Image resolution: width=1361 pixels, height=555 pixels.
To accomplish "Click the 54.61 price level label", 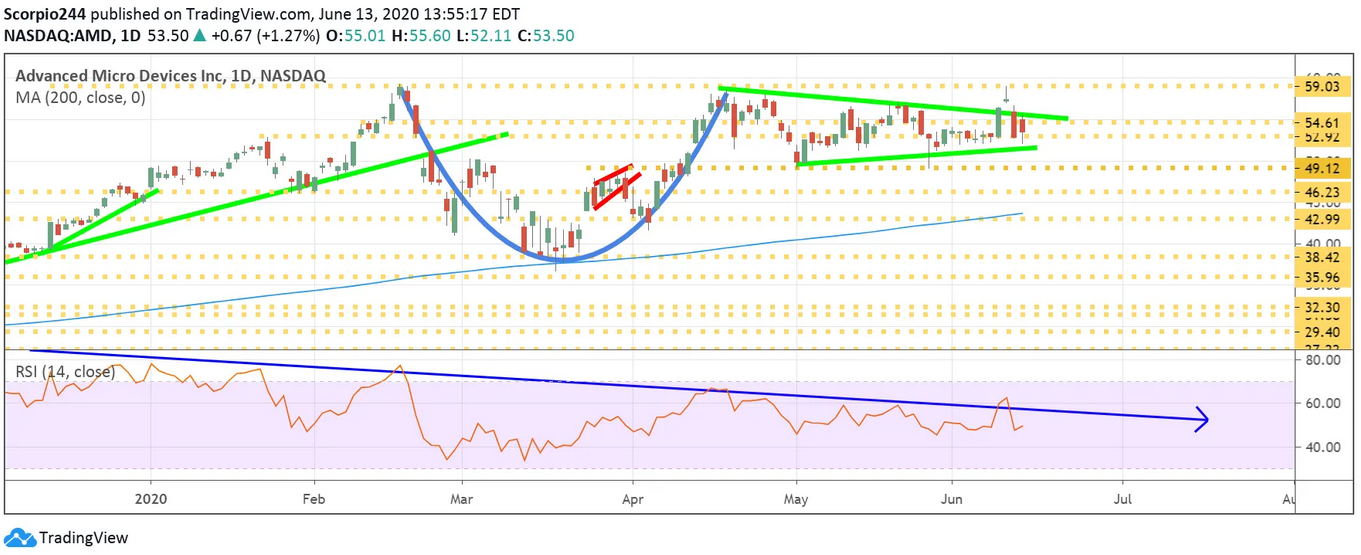I will coord(1321,123).
